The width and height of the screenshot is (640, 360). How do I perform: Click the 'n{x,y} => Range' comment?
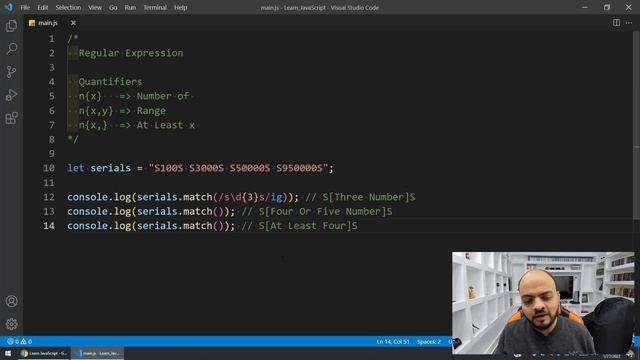(x=122, y=111)
